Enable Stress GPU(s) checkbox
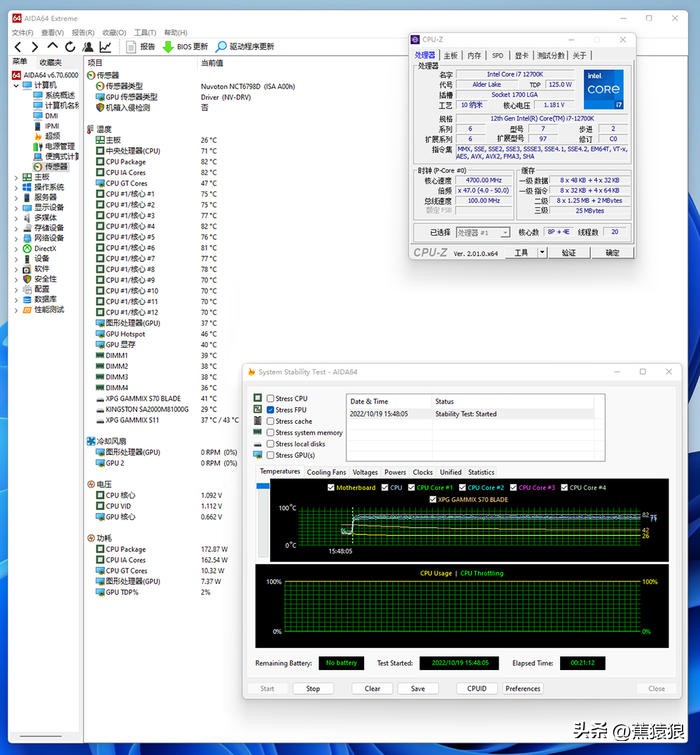The height and width of the screenshot is (755, 700). 271,455
